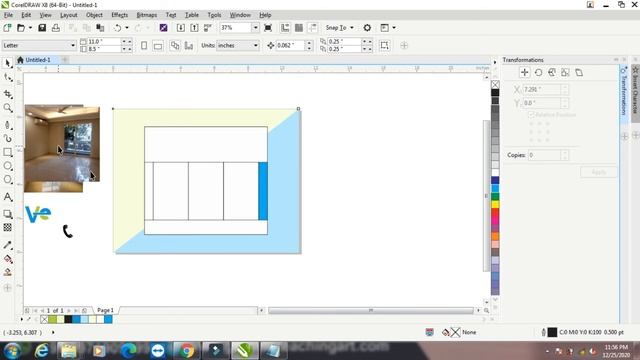Select the Text tool
The height and width of the screenshot is (360, 640).
point(8,197)
